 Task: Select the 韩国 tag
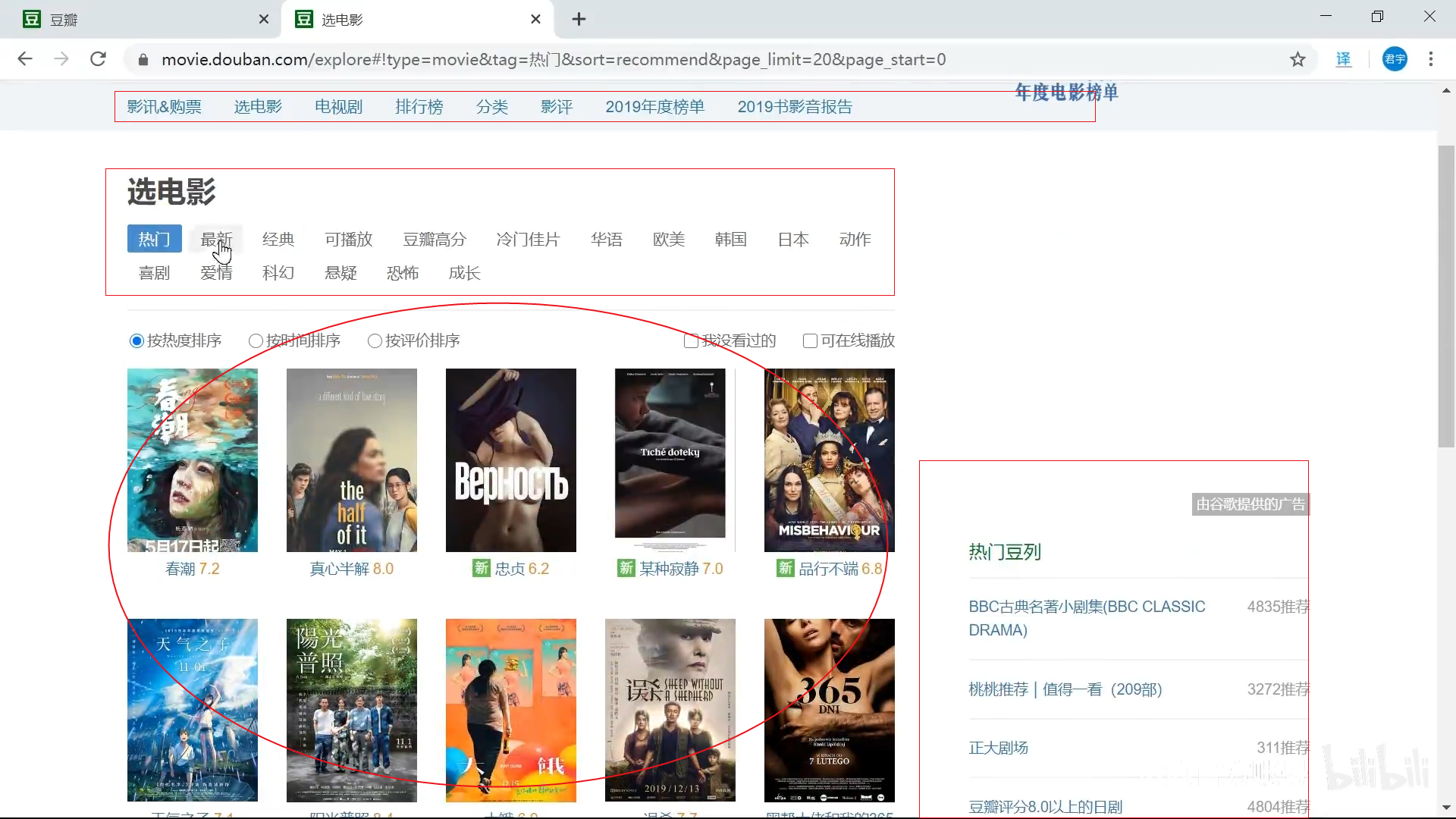coord(731,239)
